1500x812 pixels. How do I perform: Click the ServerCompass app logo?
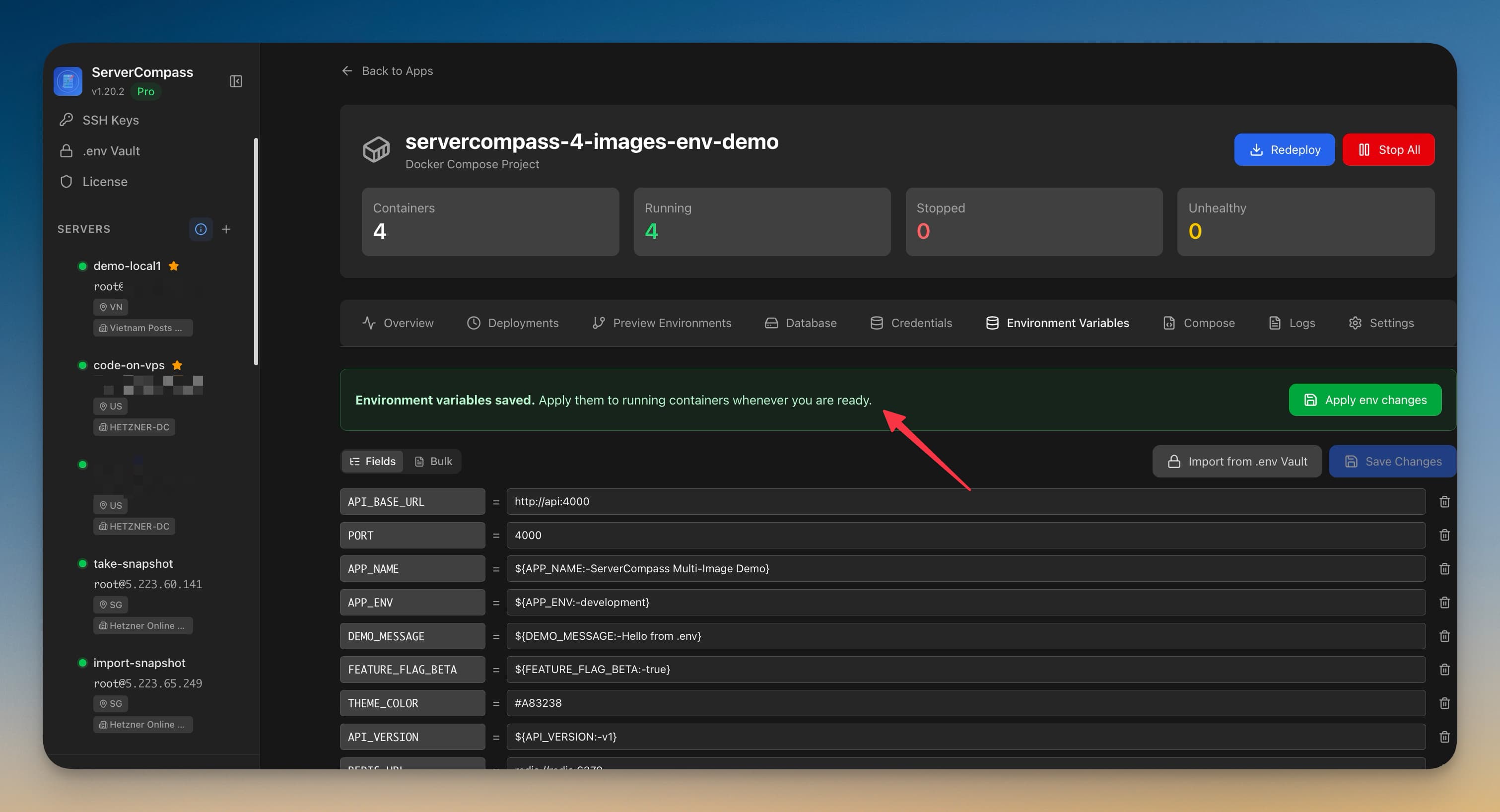[68, 81]
